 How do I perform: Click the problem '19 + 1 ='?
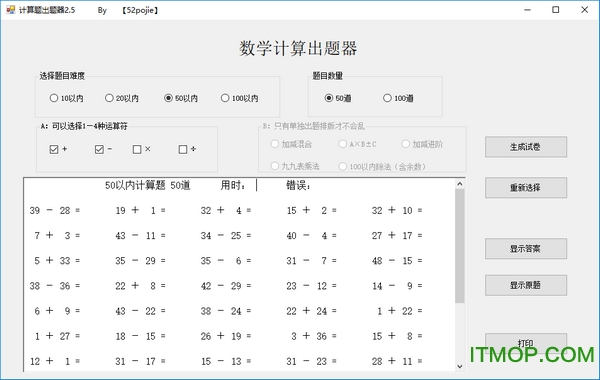[x=140, y=210]
